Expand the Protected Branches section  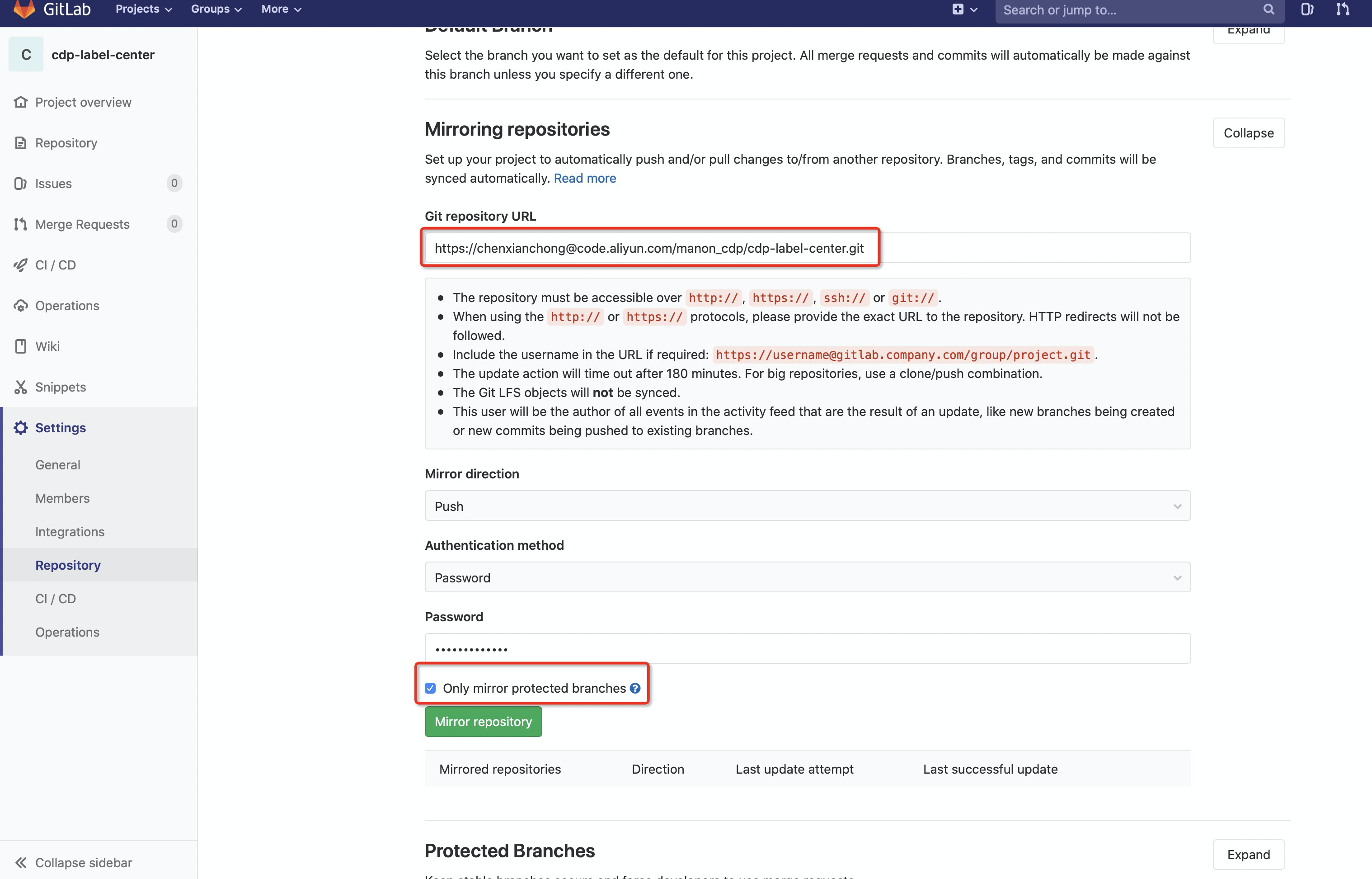1248,855
